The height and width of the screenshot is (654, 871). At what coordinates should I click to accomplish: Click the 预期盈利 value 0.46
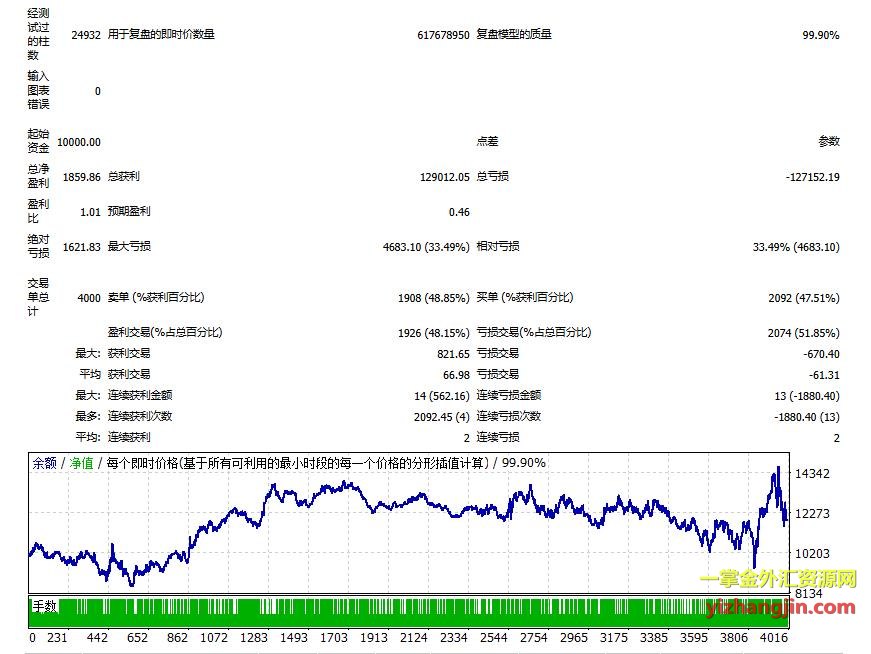[x=459, y=212]
